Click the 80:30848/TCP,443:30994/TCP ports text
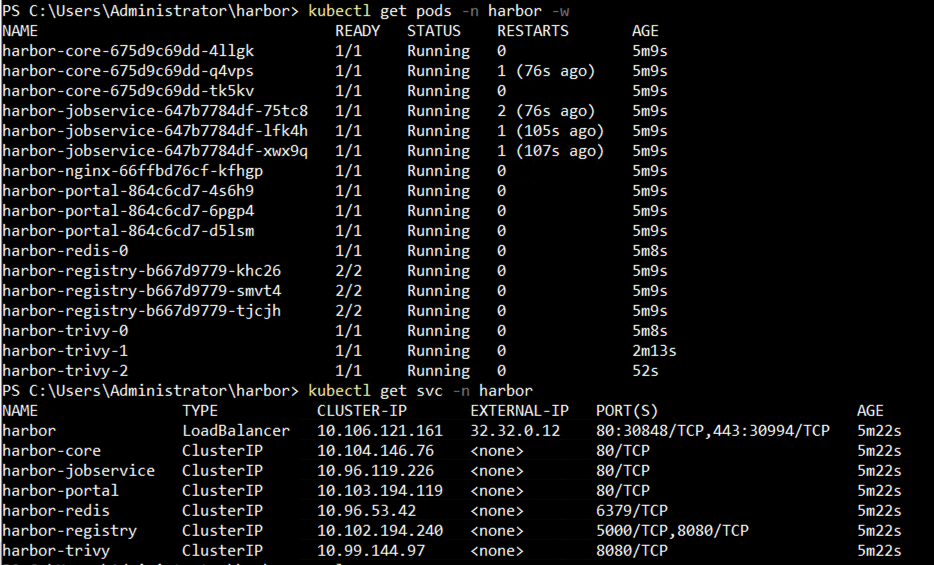Viewport: 934px width, 565px height. [x=712, y=431]
